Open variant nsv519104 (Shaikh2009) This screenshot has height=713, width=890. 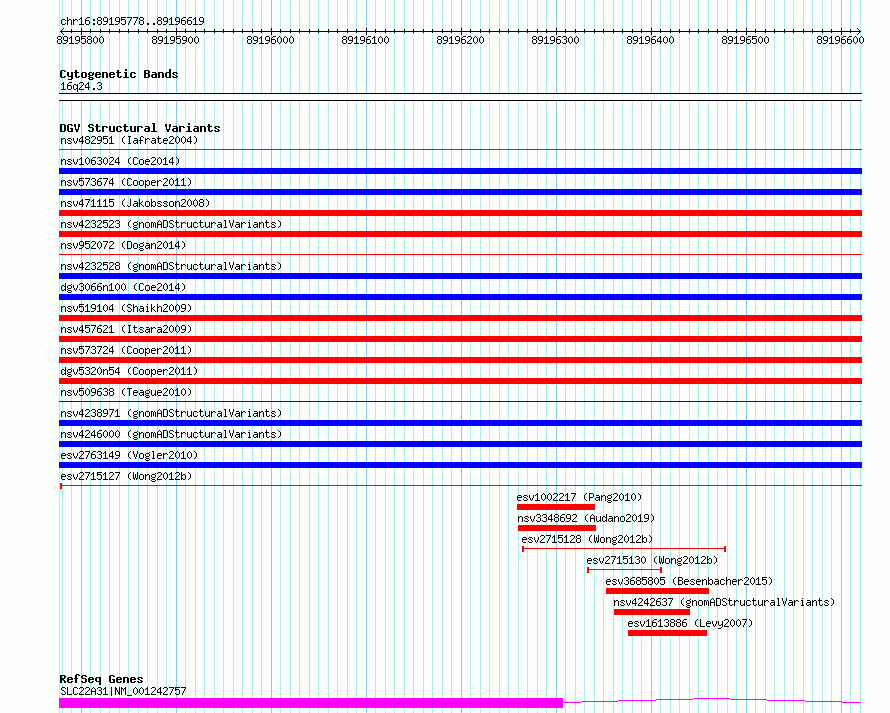click(x=126, y=308)
